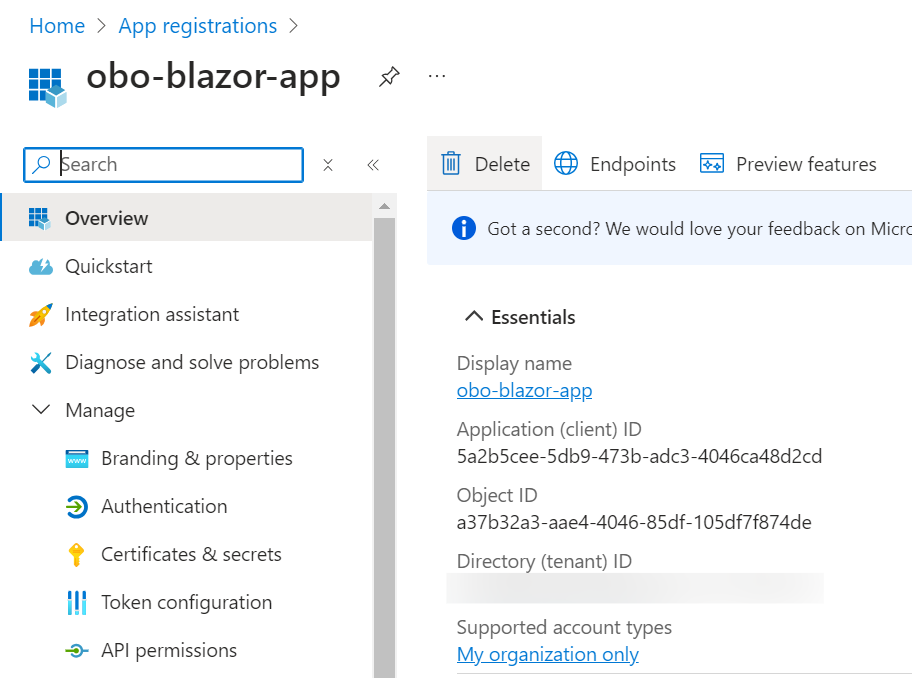Open the obo-blazor-app display name link
Viewport: 912px width, 678px height.
coord(525,390)
